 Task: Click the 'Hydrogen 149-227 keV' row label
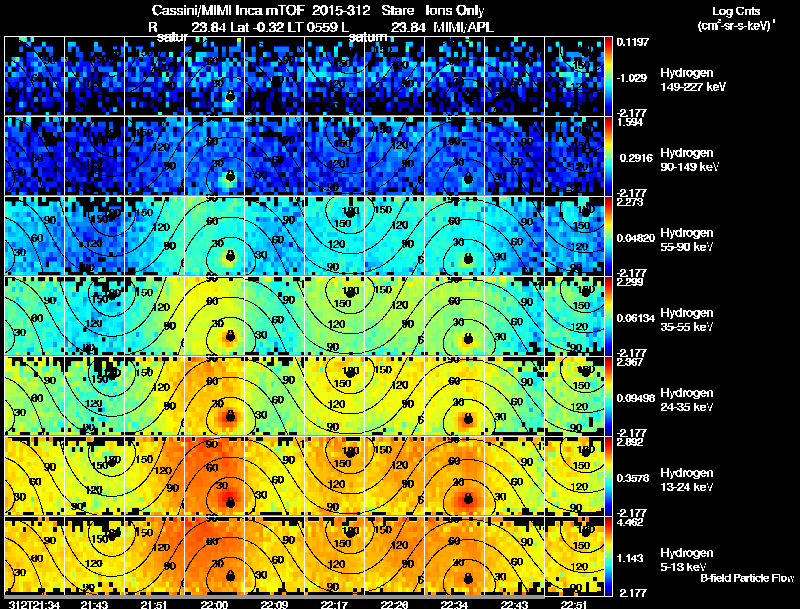tap(692, 80)
